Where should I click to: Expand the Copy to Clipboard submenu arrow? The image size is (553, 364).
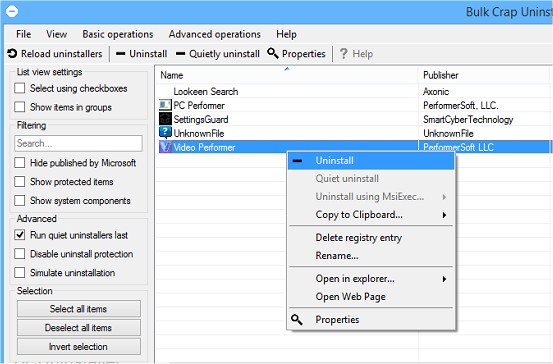click(x=444, y=215)
